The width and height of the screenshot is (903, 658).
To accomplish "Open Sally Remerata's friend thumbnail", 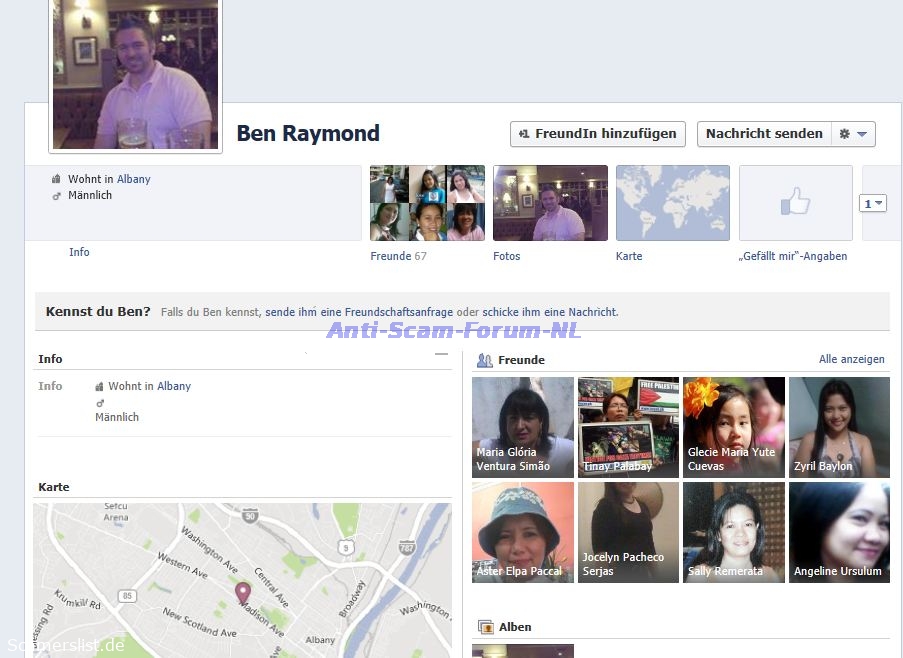I will coord(733,532).
